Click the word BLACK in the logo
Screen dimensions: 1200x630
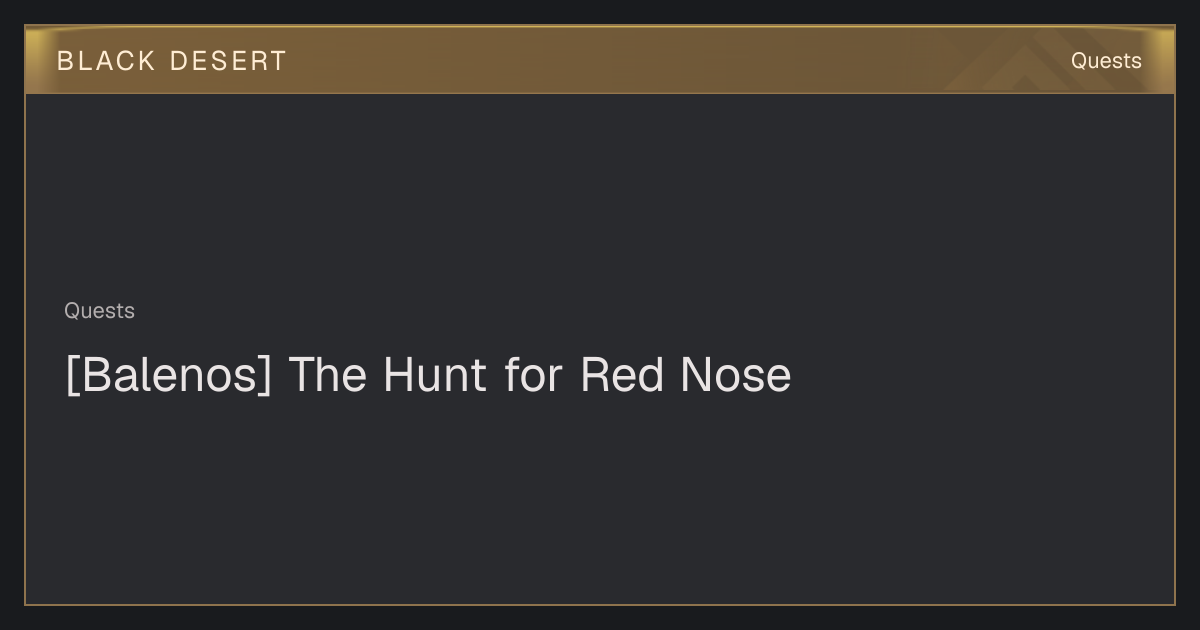pyautogui.click(x=106, y=61)
